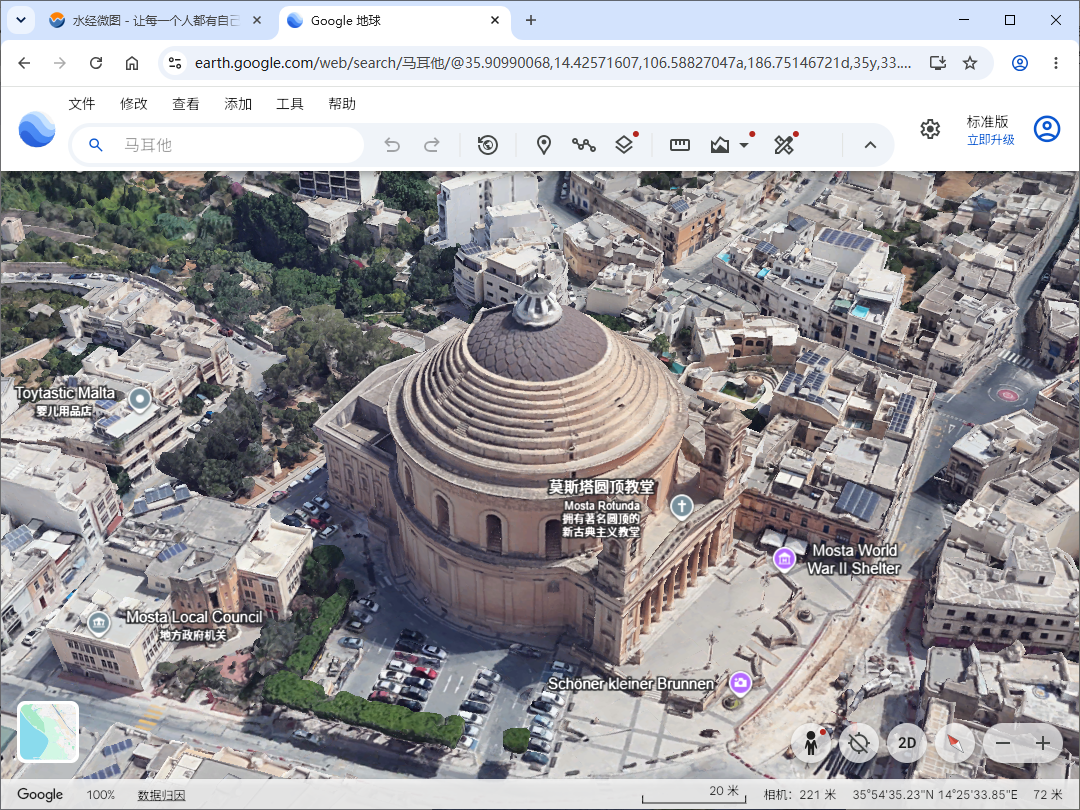This screenshot has width=1080, height=810.
Task: Open the 帮助 menu
Action: click(342, 104)
